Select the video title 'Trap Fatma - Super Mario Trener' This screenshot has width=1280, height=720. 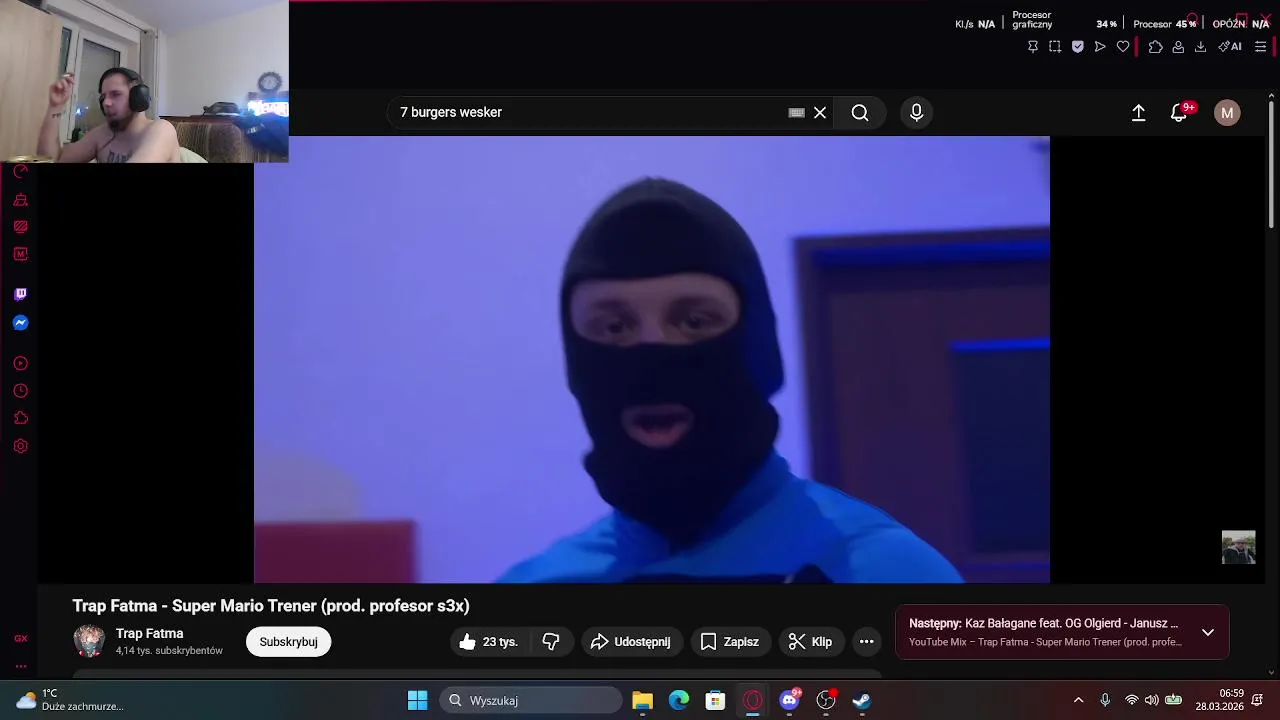(271, 606)
